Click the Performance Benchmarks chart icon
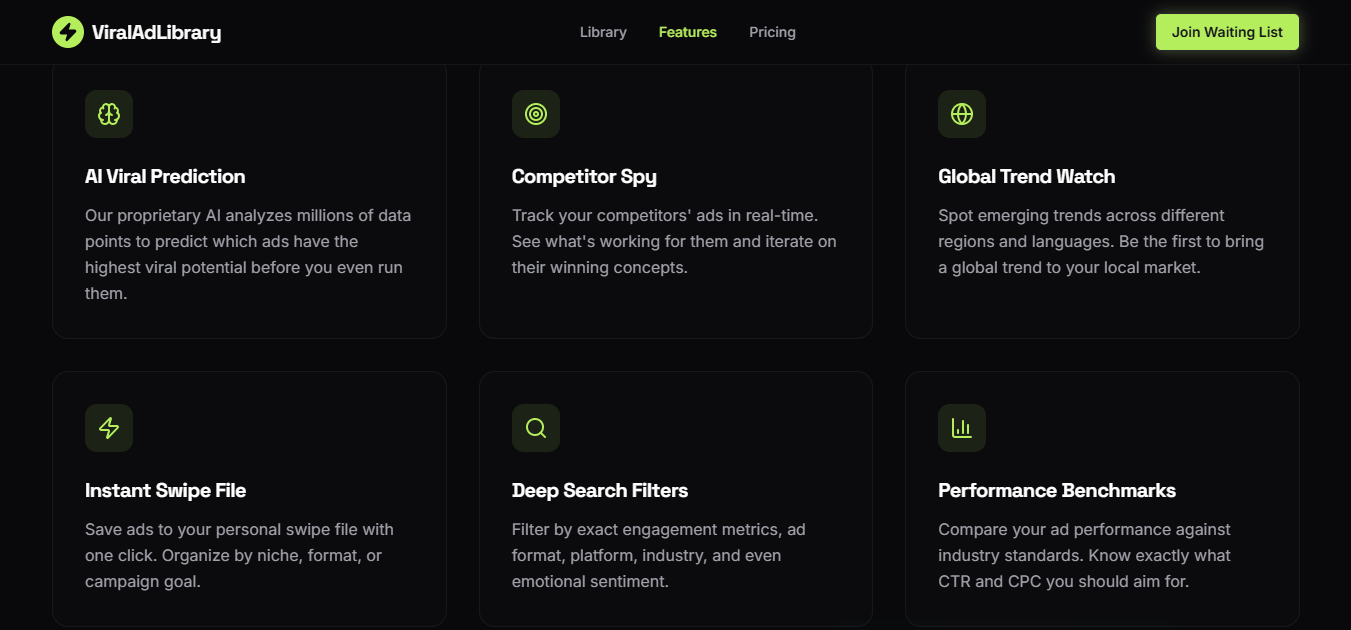1351x630 pixels. [961, 427]
